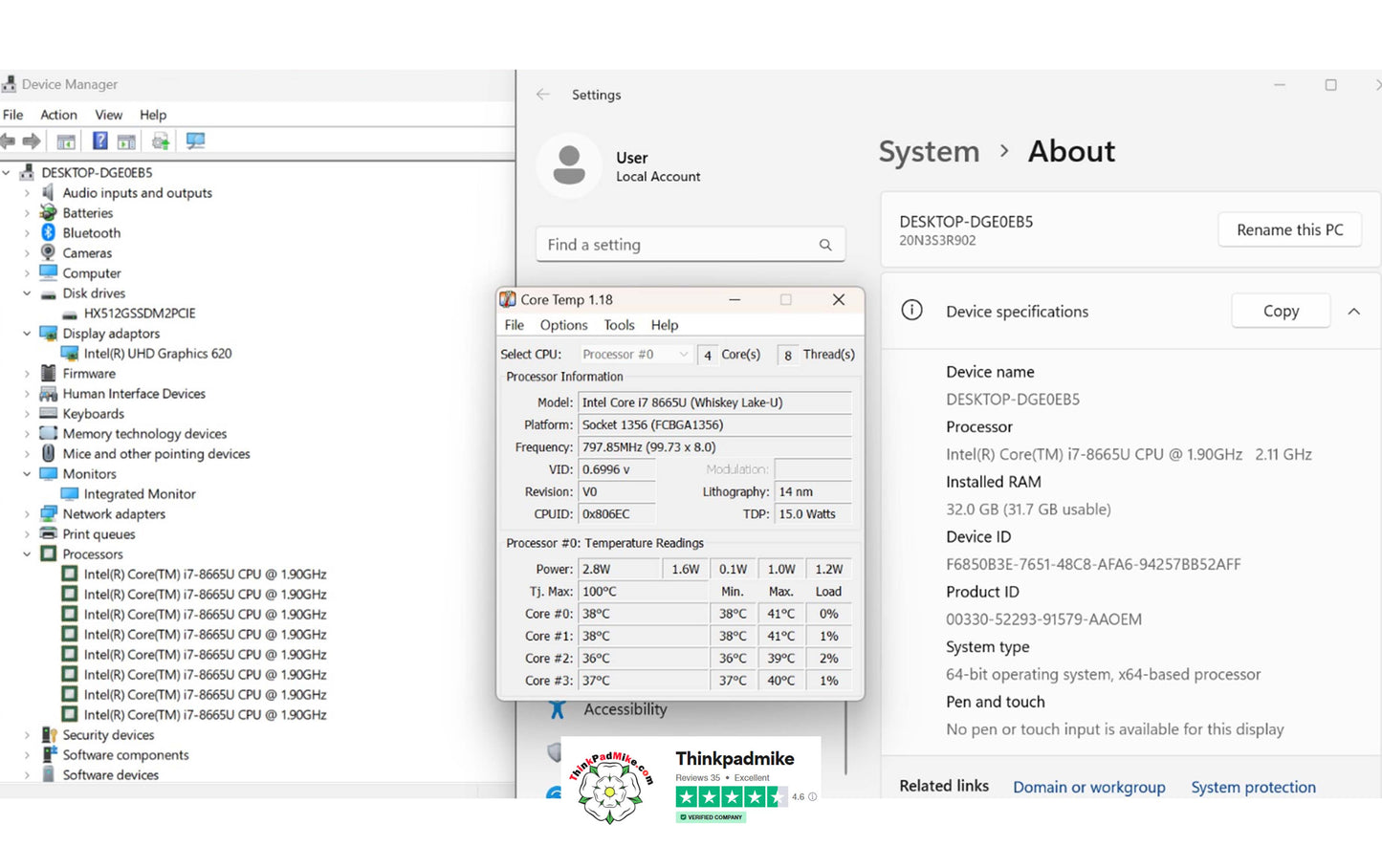
Task: Click the Installed RAM 32.0 GB value
Action: [1028, 510]
